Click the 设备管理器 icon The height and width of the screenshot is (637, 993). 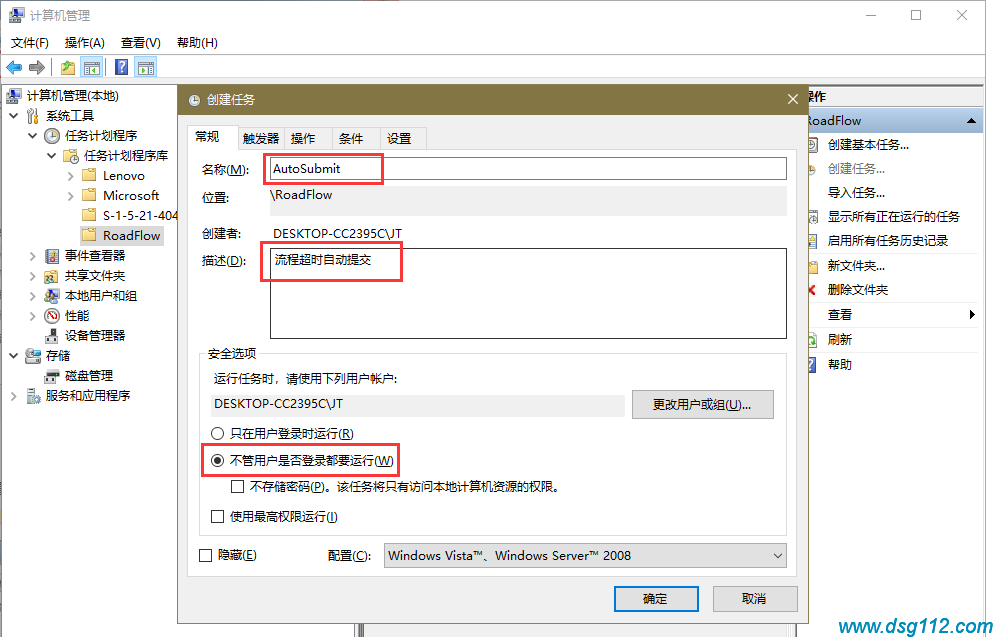click(52, 336)
